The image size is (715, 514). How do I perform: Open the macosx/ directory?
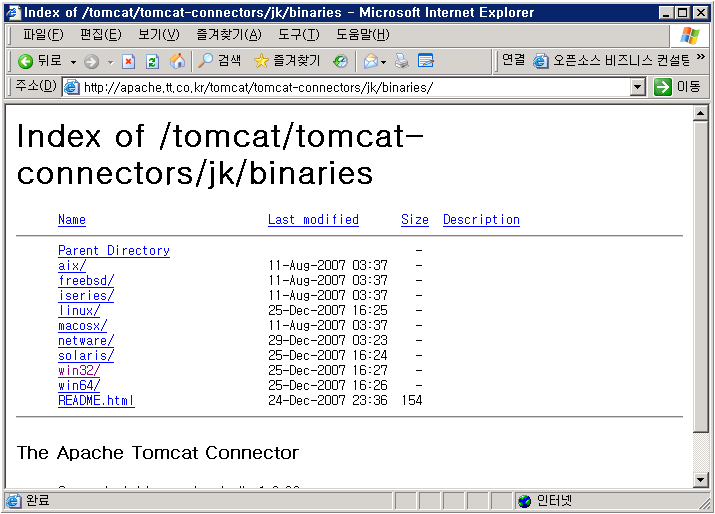(x=83, y=326)
